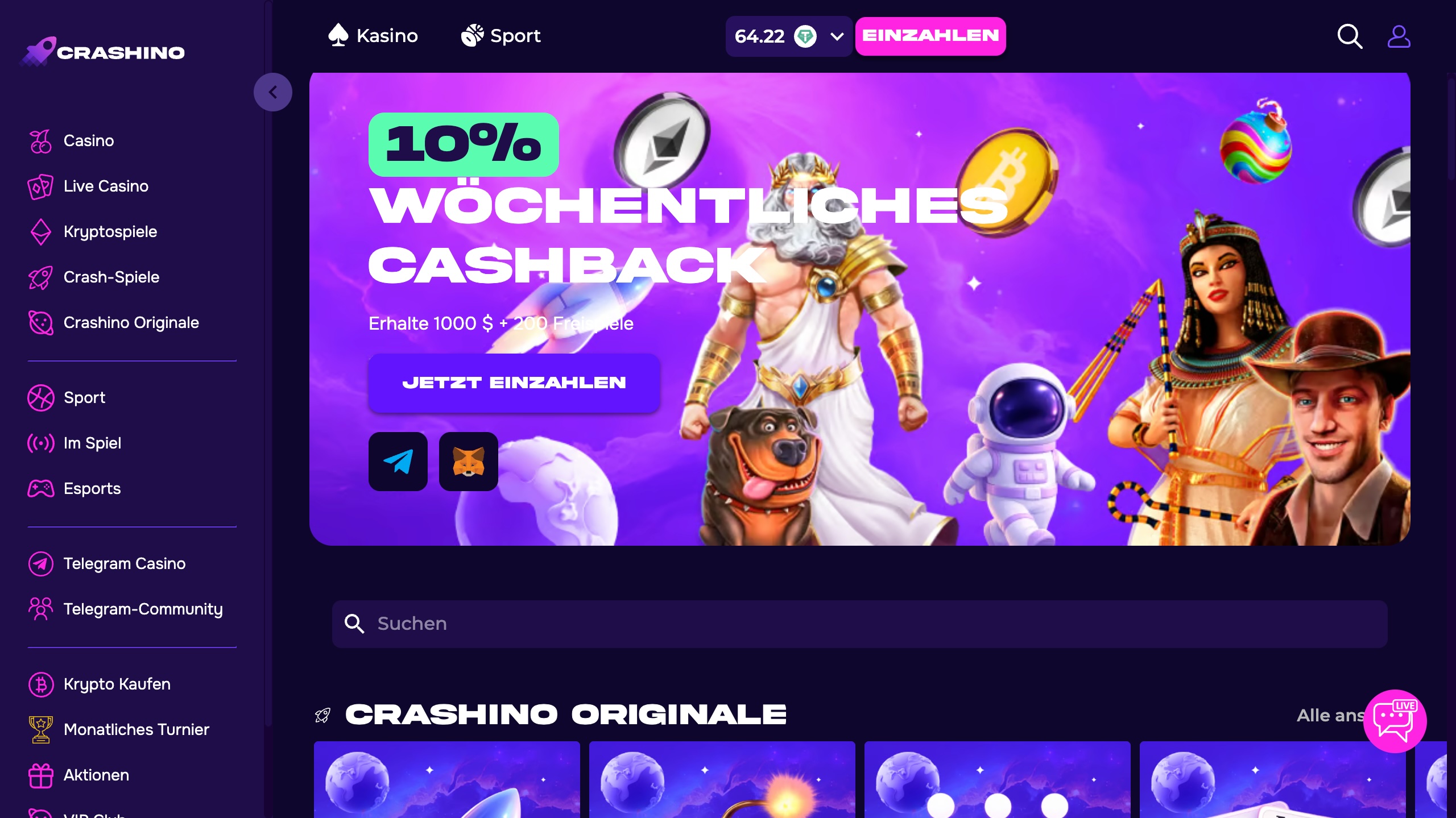Screen dimensions: 1456x818
Task: Open the first Crashino Originale game thumbnail
Action: (x=447, y=779)
